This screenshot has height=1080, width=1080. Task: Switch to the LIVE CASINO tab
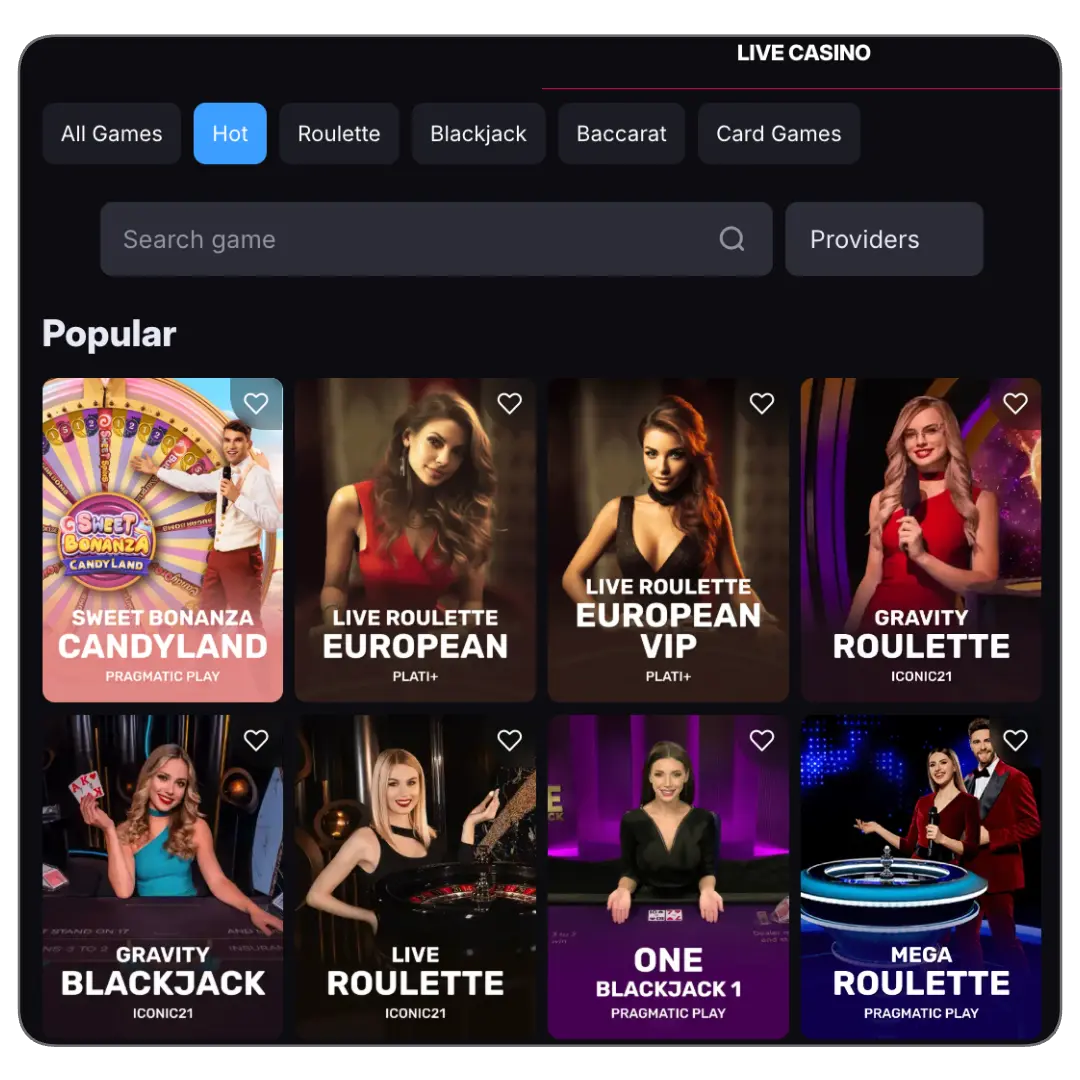(x=804, y=53)
